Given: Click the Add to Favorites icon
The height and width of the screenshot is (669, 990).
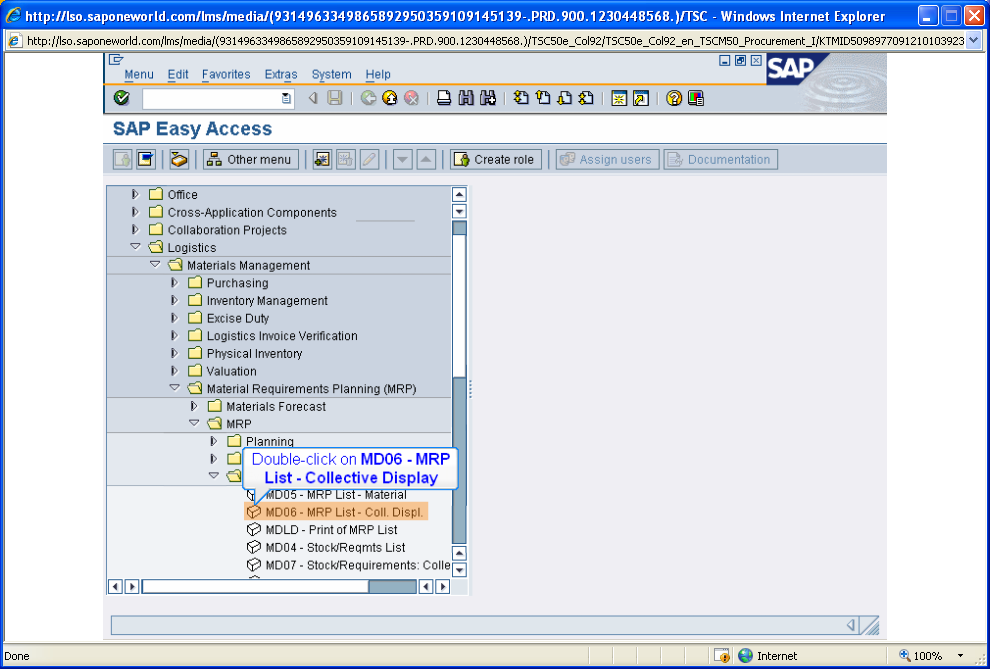Looking at the screenshot, I should [x=322, y=160].
